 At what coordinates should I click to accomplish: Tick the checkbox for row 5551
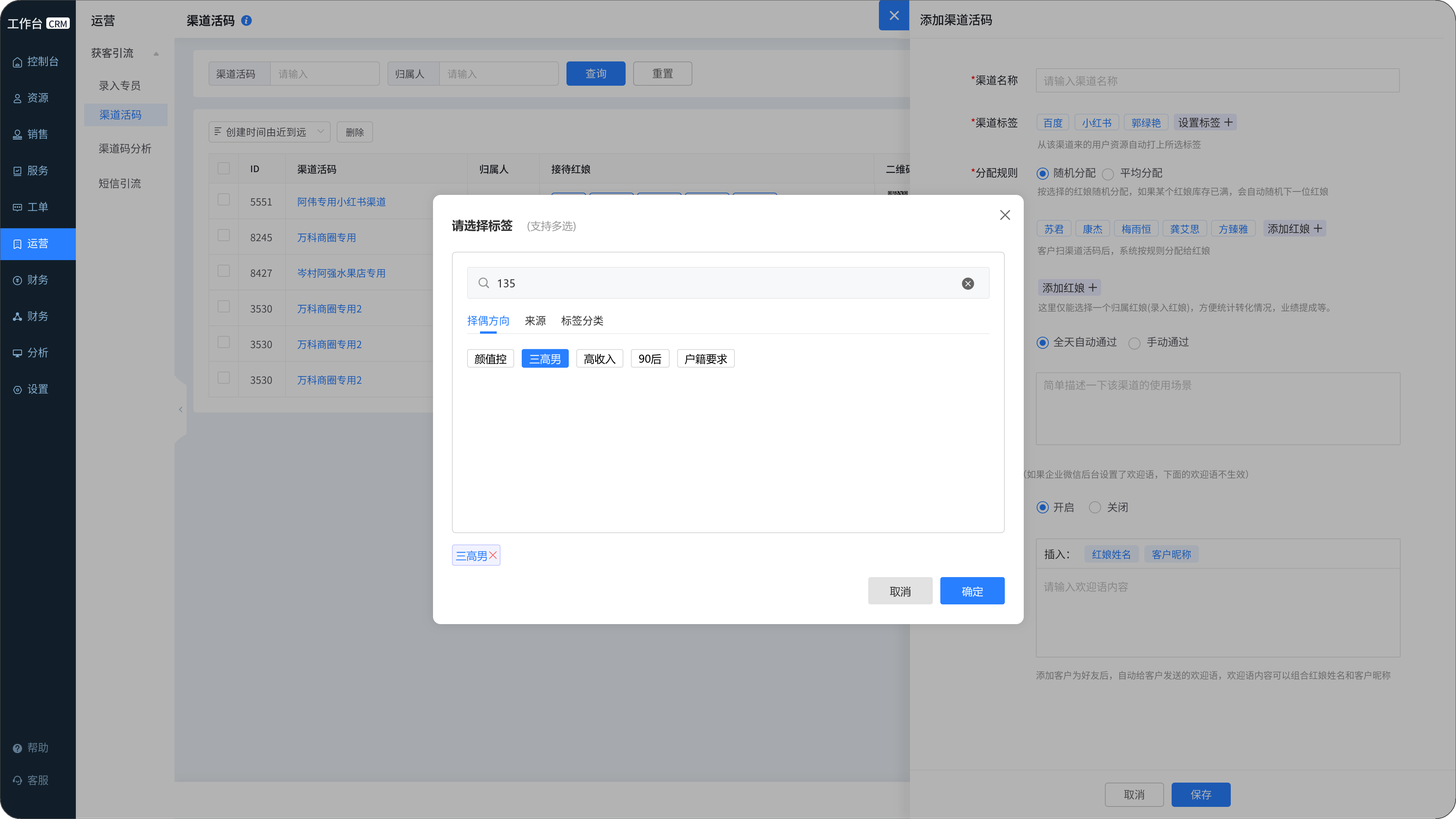(224, 200)
